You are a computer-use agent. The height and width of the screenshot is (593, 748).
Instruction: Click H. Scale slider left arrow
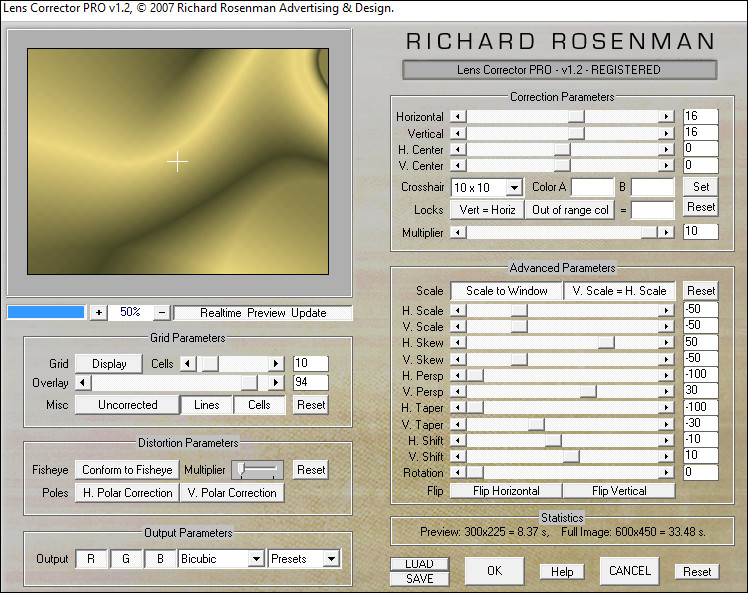point(458,311)
